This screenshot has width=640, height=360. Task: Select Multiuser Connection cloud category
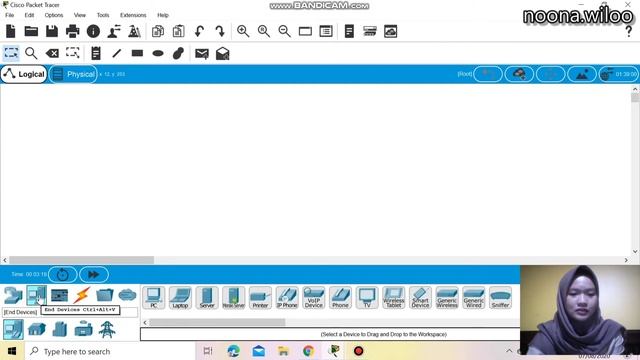[127, 295]
